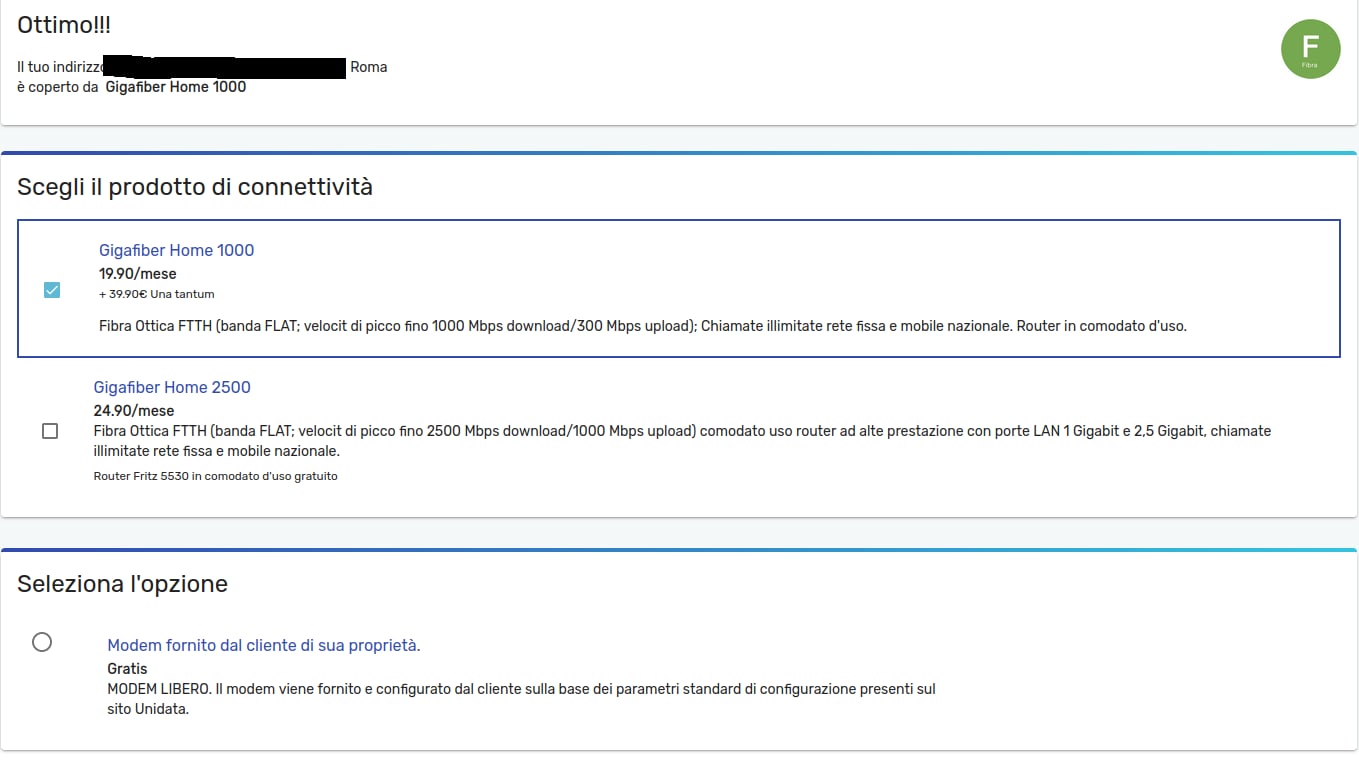Click the 1000 Mbps FTTH description text
Screen dimensions: 1359x767
[x=643, y=326]
